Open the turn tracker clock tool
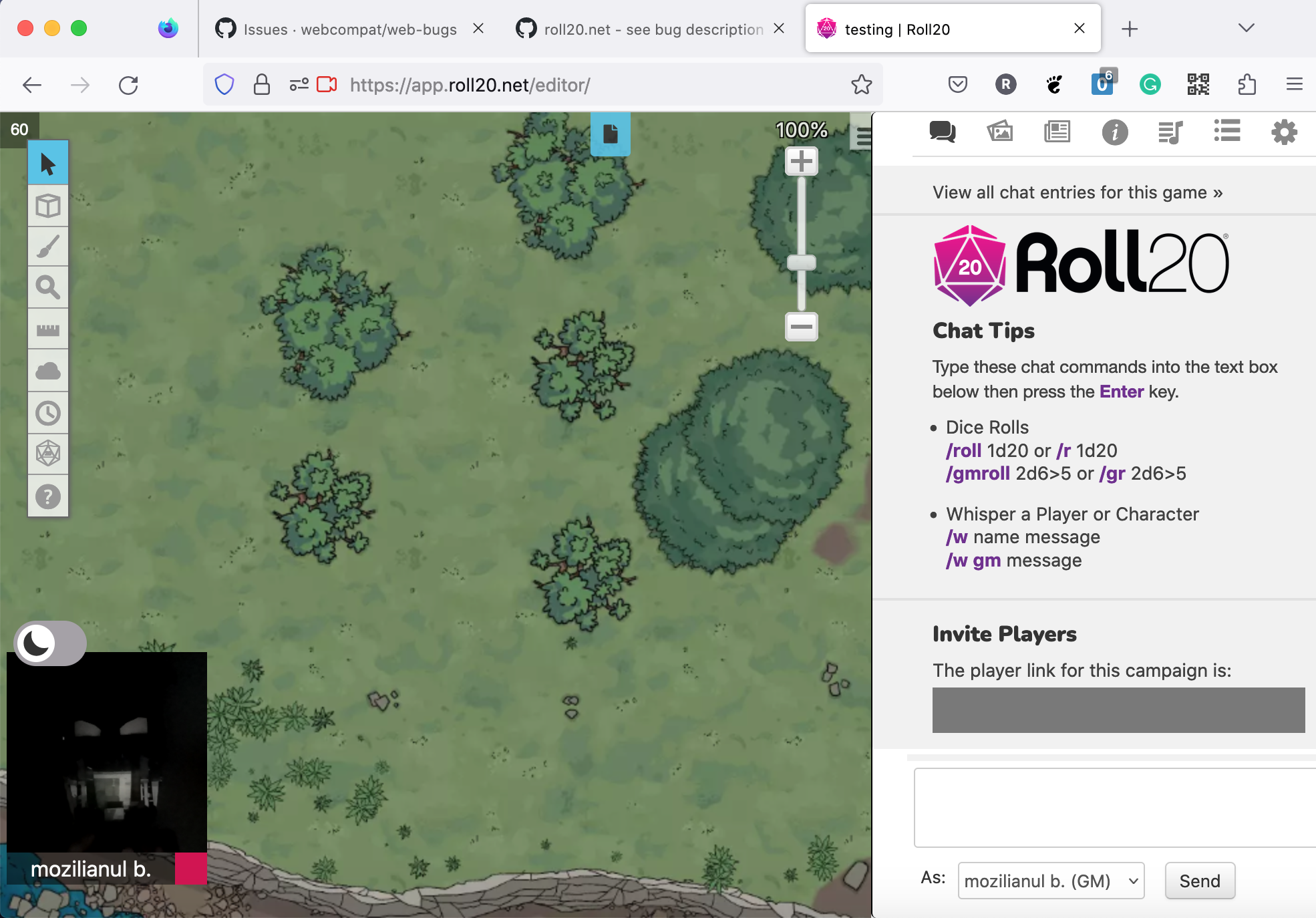 pos(47,412)
